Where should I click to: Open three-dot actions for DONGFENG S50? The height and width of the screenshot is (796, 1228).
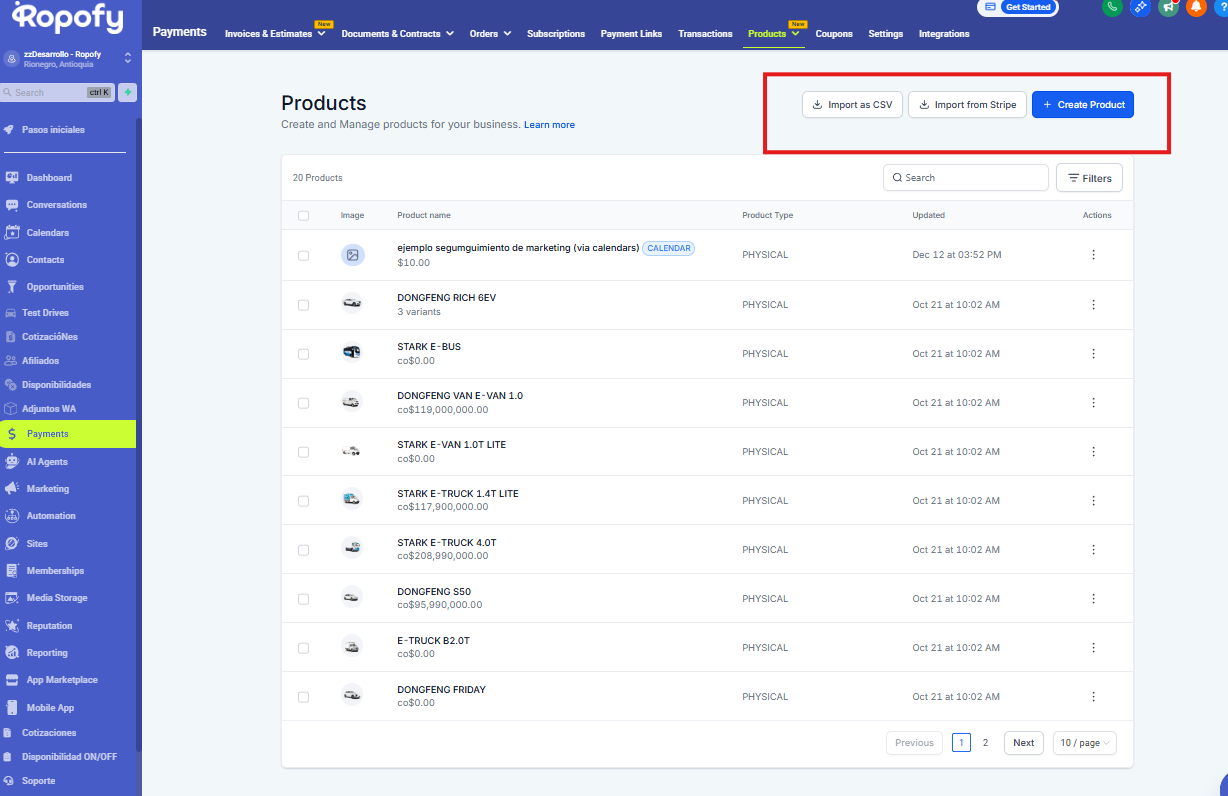click(1093, 599)
